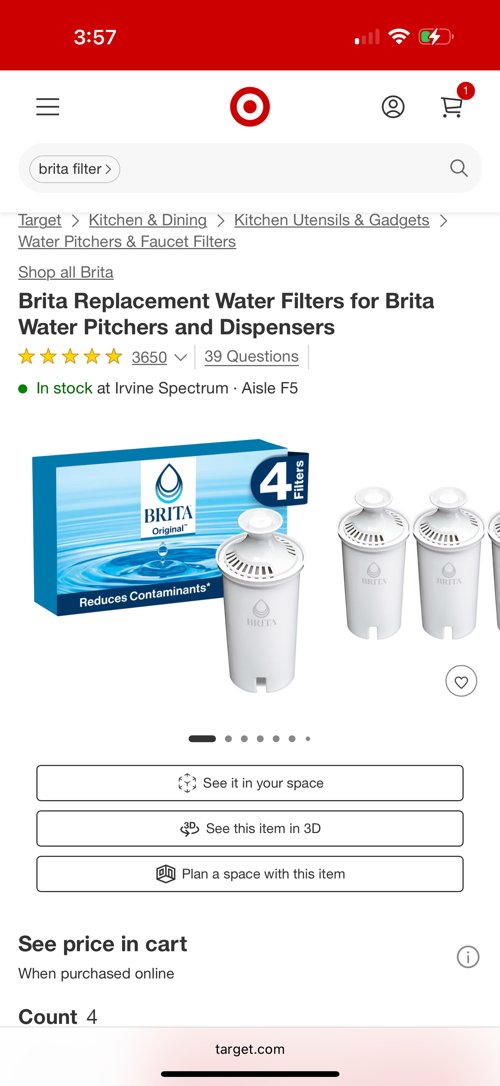Tap the target.com address bar
Screen dimensions: 500x1086
[250, 1049]
